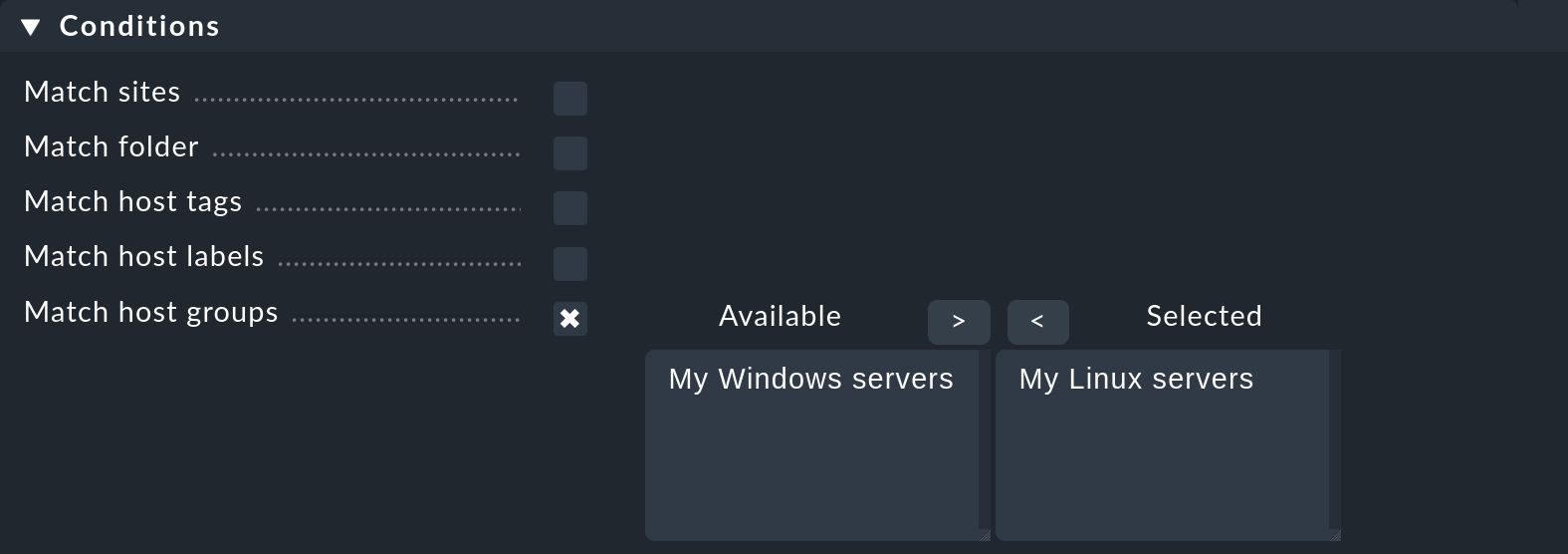Grab resize handle of Available list box
The image size is (1568, 554).
pos(985,535)
